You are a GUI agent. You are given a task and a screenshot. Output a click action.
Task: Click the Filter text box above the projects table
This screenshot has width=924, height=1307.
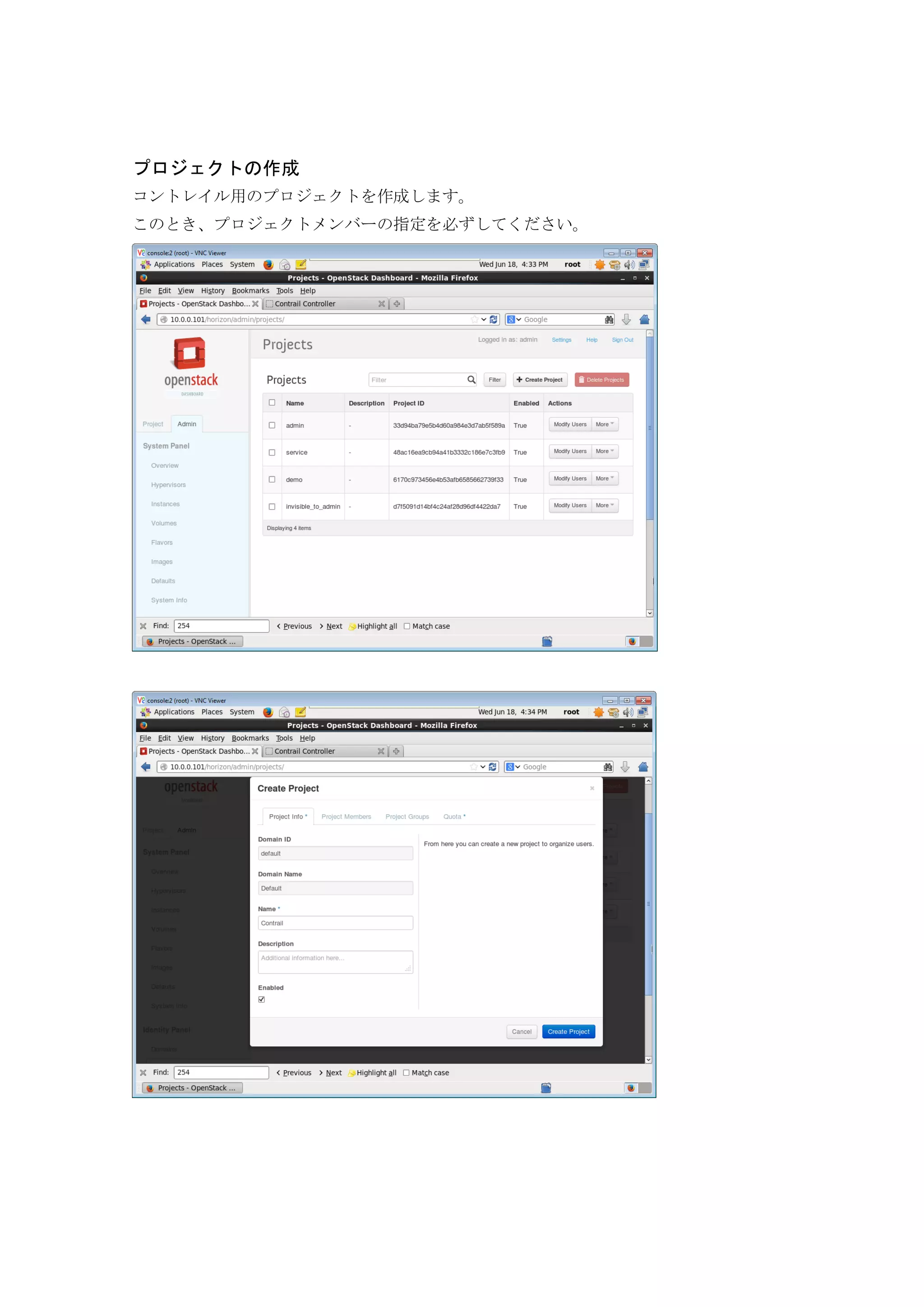click(423, 380)
